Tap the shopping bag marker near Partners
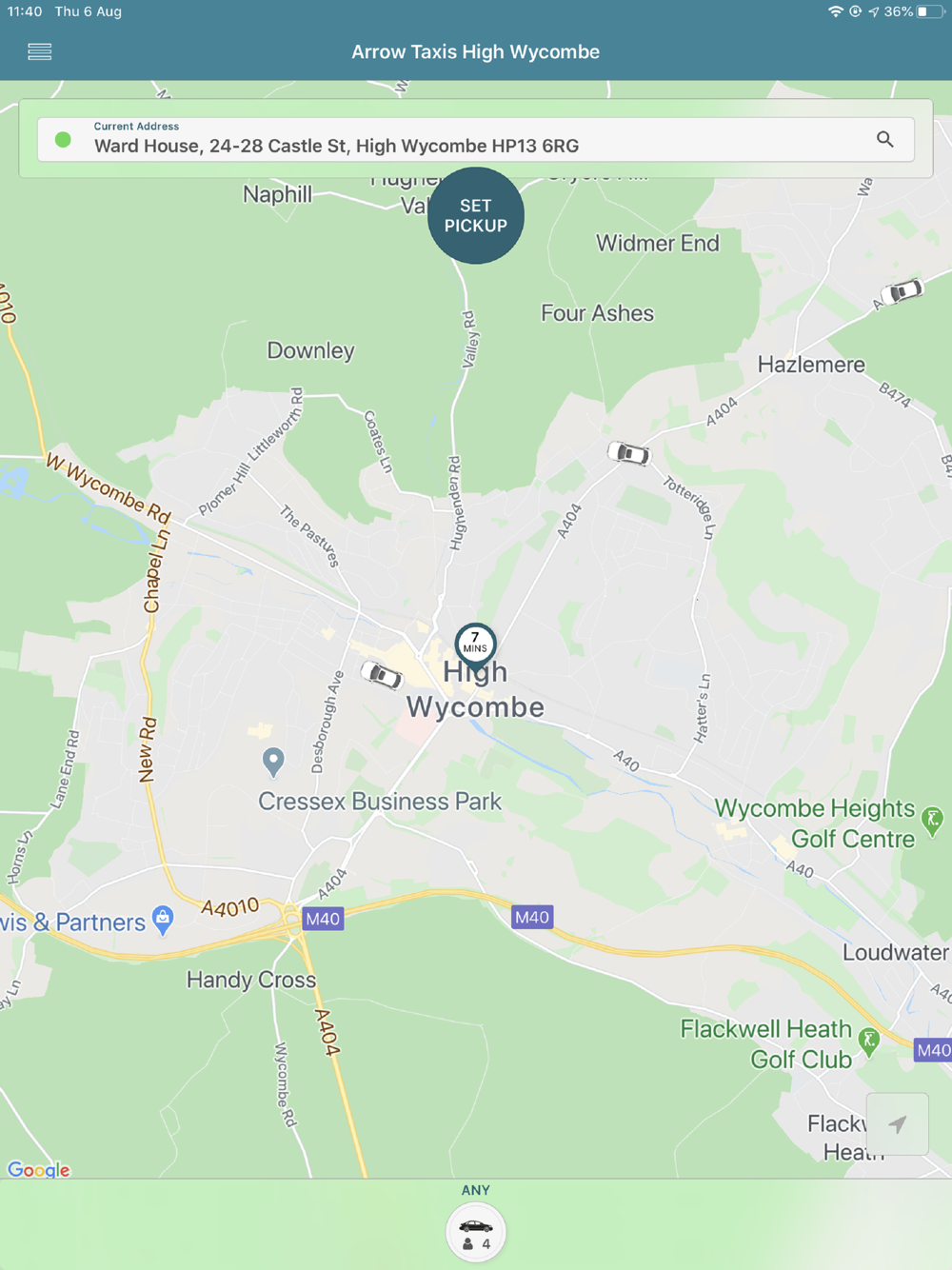Image resolution: width=952 pixels, height=1270 pixels. pos(164,920)
